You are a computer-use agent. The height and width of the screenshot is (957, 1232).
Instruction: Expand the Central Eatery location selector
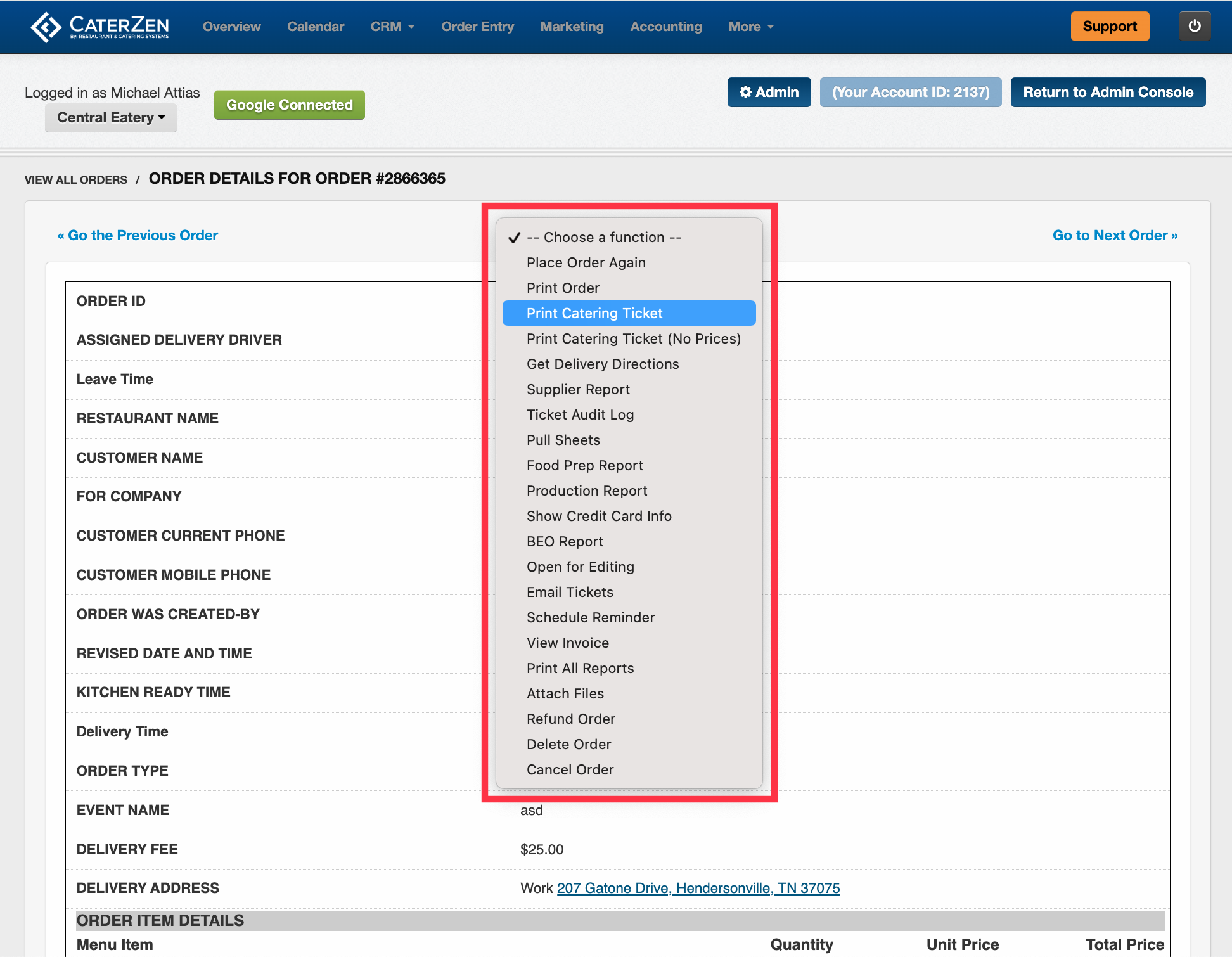click(x=111, y=118)
